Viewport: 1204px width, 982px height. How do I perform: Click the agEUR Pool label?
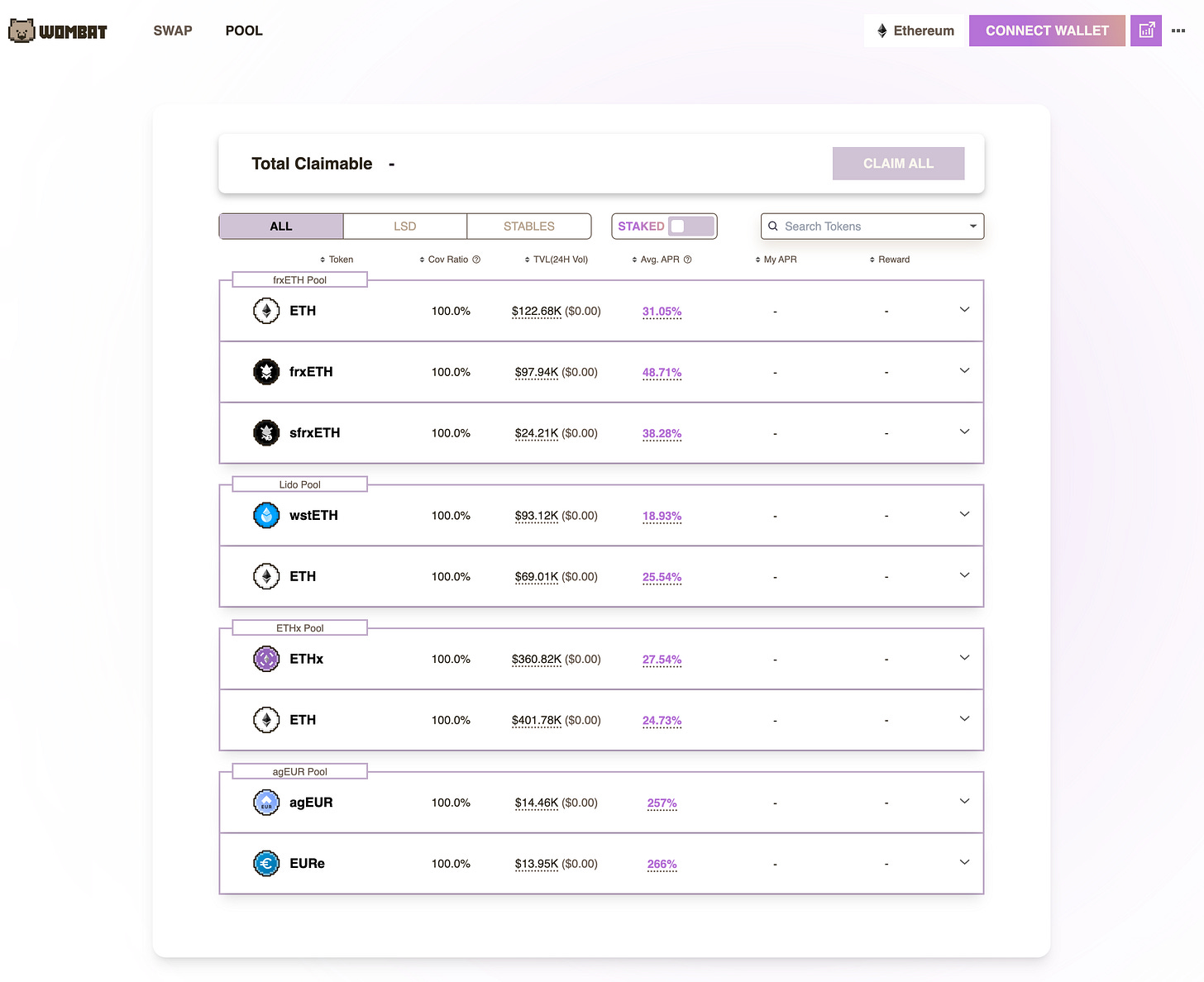pos(299,772)
